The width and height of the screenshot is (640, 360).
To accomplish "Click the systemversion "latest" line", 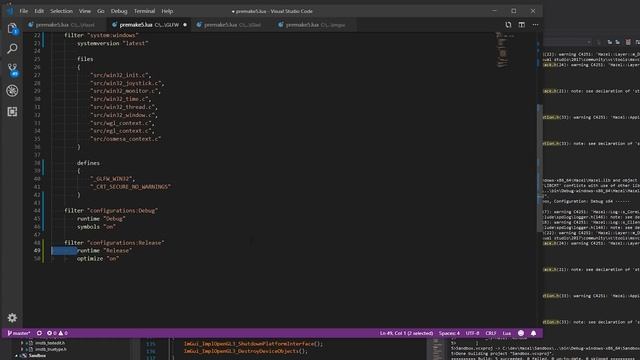I will (x=113, y=43).
